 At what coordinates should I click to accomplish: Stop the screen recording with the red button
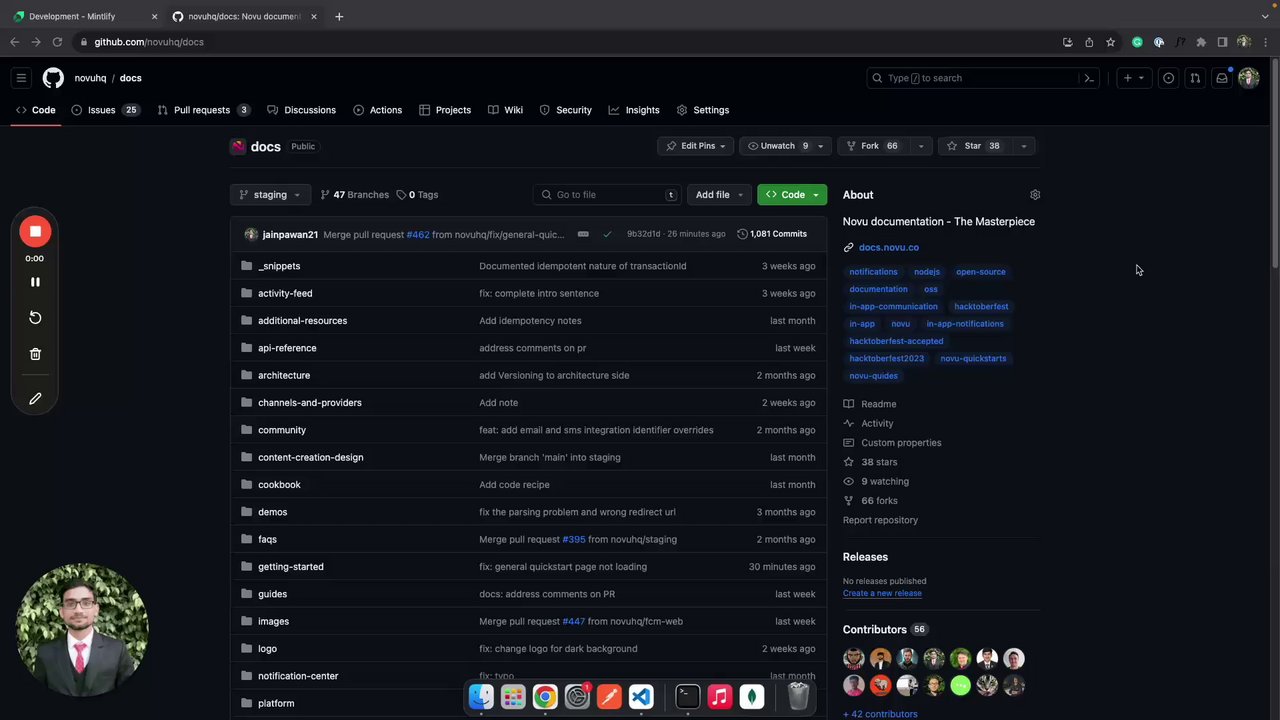pos(35,232)
